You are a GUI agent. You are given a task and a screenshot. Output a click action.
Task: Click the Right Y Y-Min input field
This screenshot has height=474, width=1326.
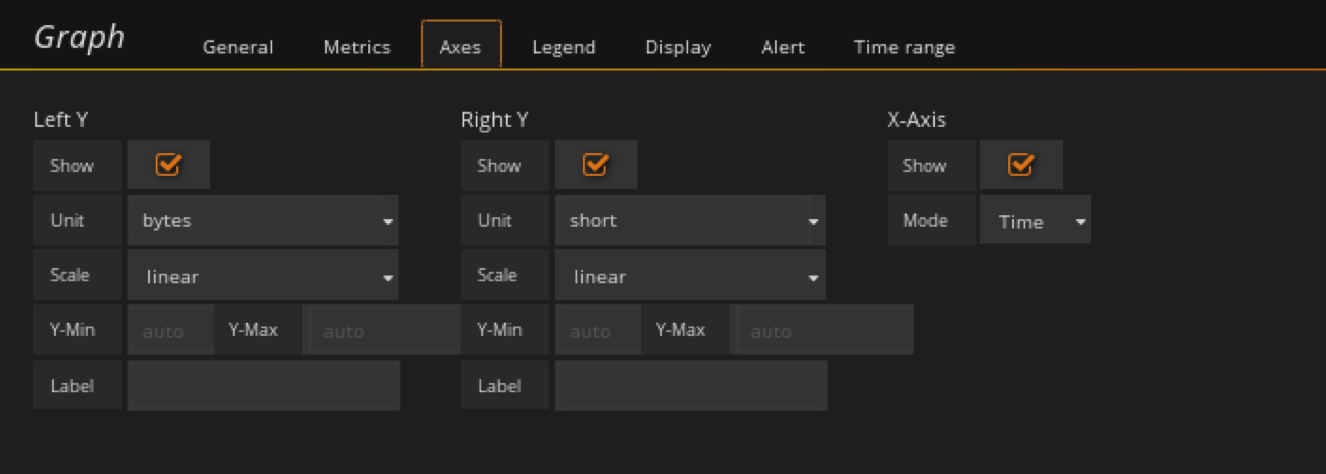point(597,331)
